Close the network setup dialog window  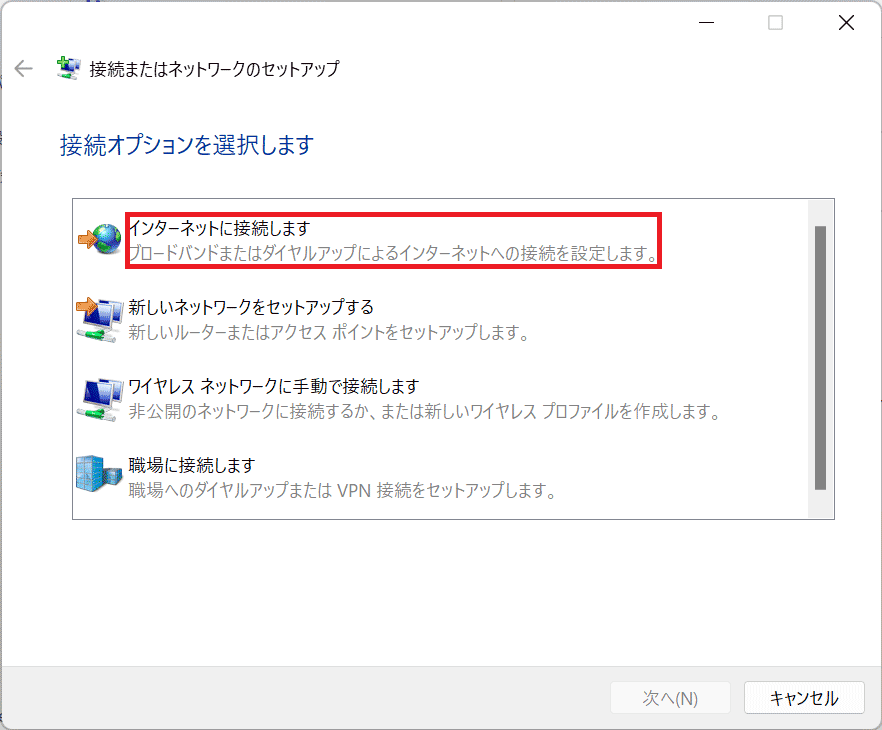[846, 23]
